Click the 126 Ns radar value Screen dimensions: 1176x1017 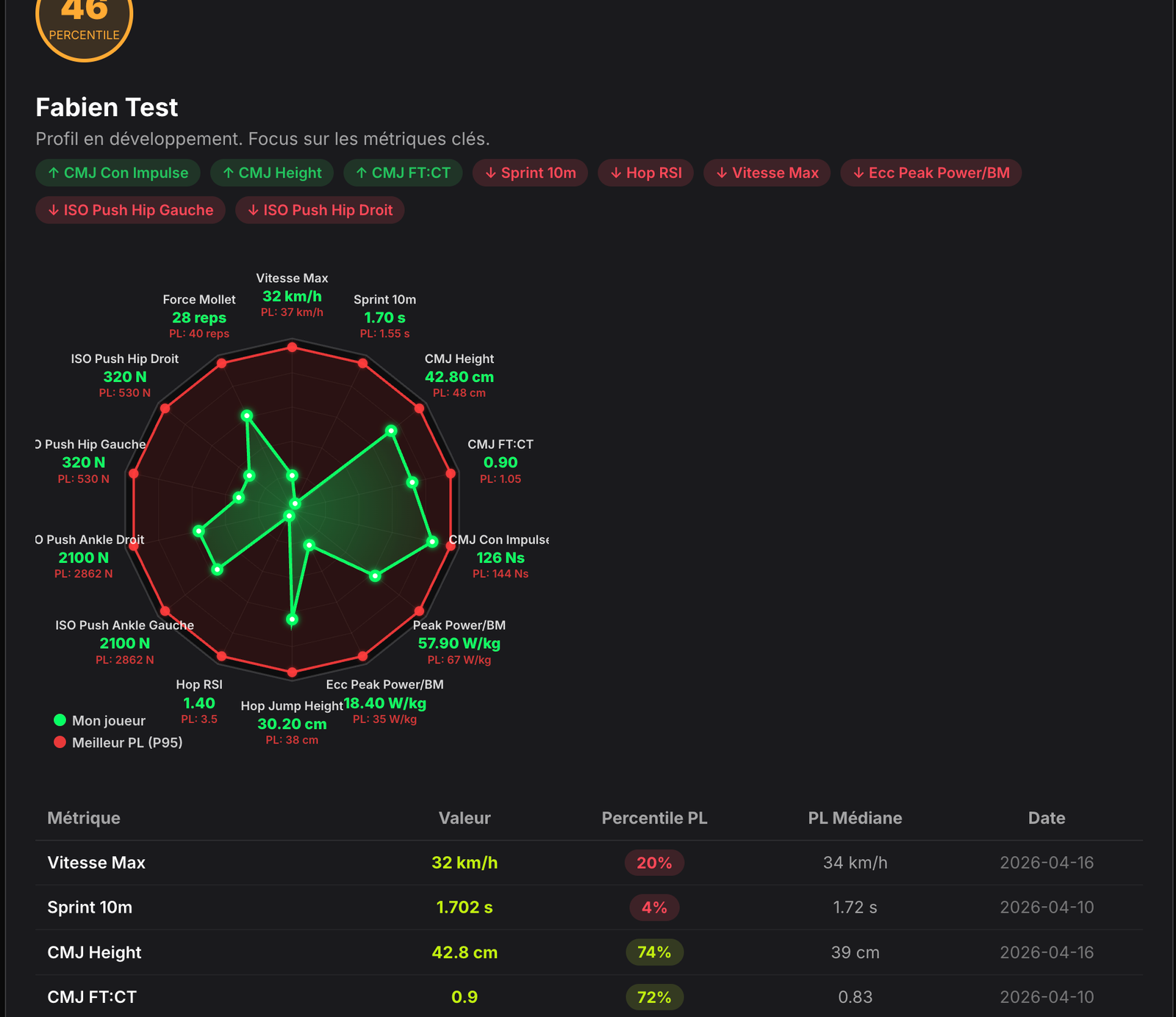tap(501, 558)
